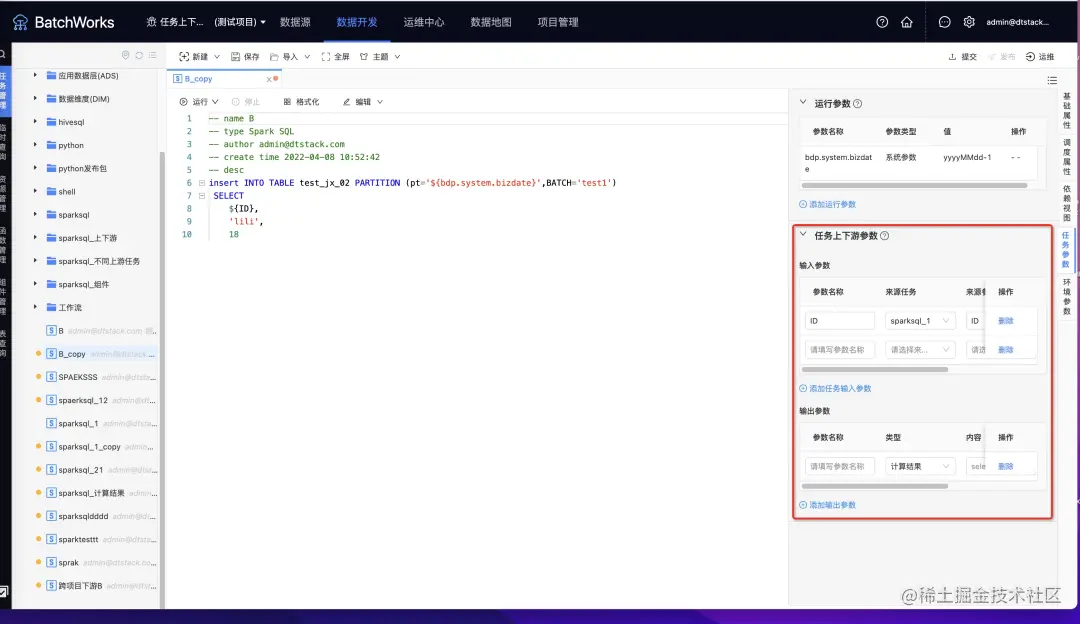Open 数据开发 top menu

[x=357, y=22]
